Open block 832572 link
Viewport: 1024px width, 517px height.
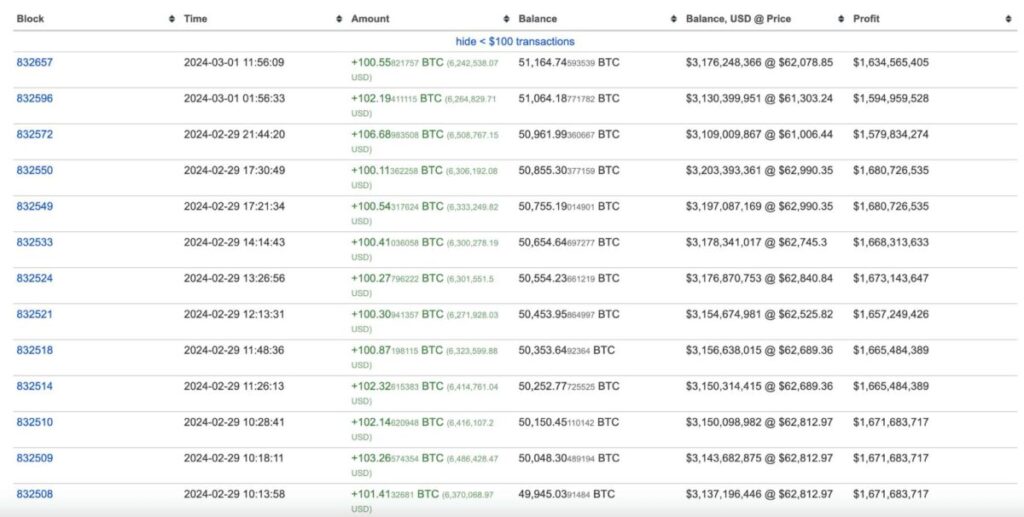click(35, 134)
